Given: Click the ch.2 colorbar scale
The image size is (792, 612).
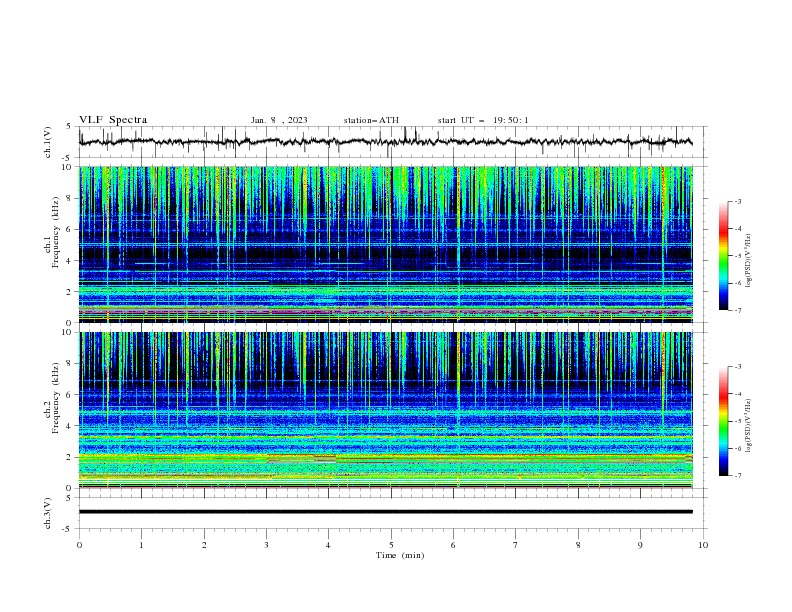Looking at the screenshot, I should pos(724,421).
